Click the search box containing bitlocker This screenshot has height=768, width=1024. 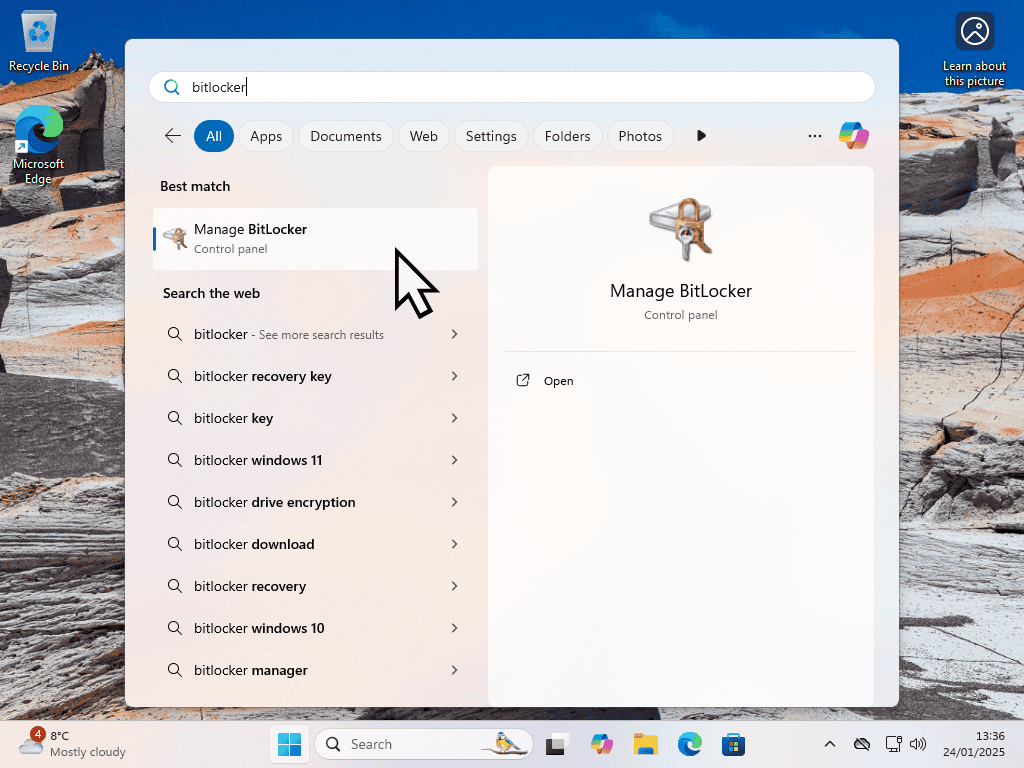pos(511,87)
